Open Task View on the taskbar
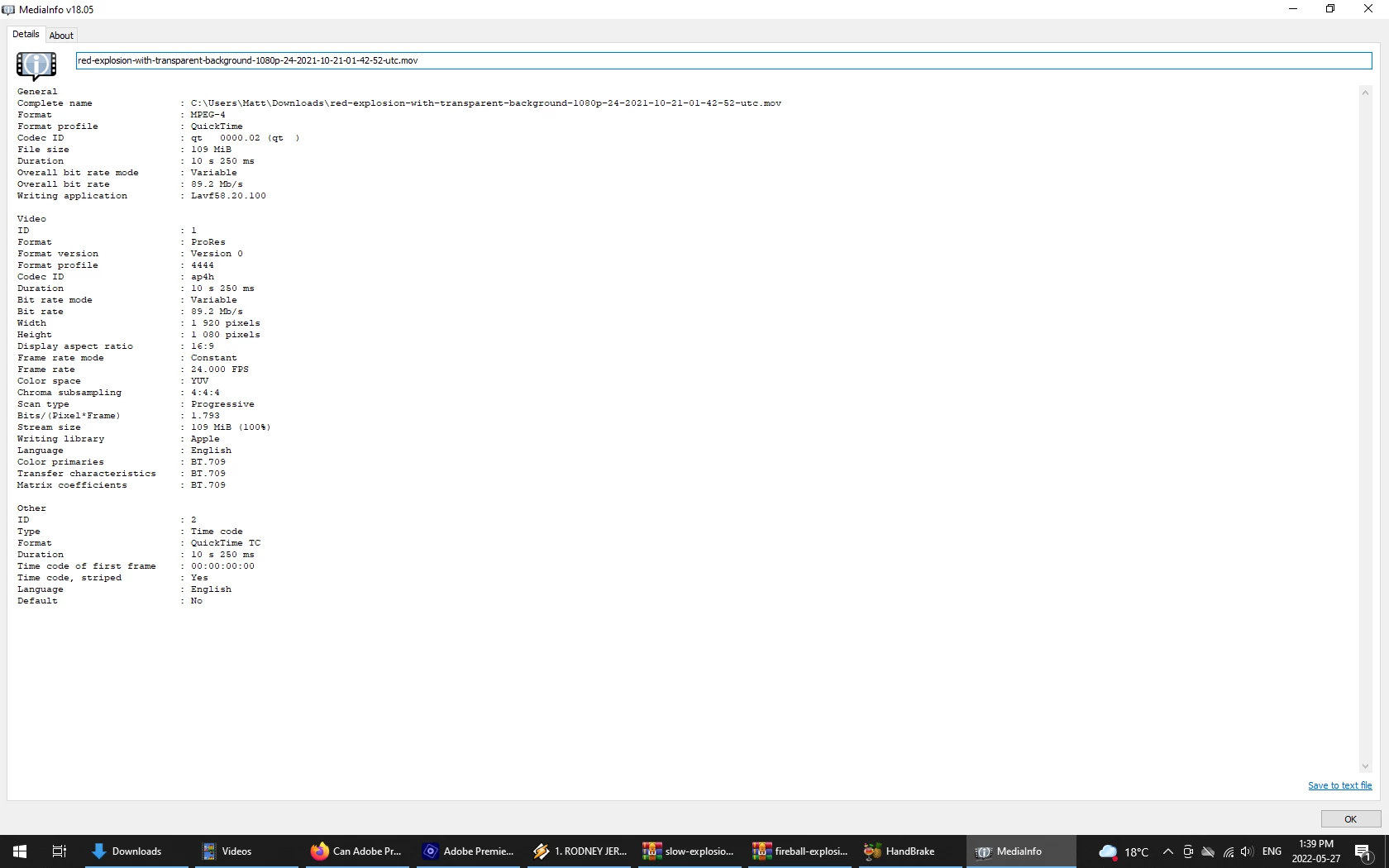The width and height of the screenshot is (1389, 868). pyautogui.click(x=60, y=851)
